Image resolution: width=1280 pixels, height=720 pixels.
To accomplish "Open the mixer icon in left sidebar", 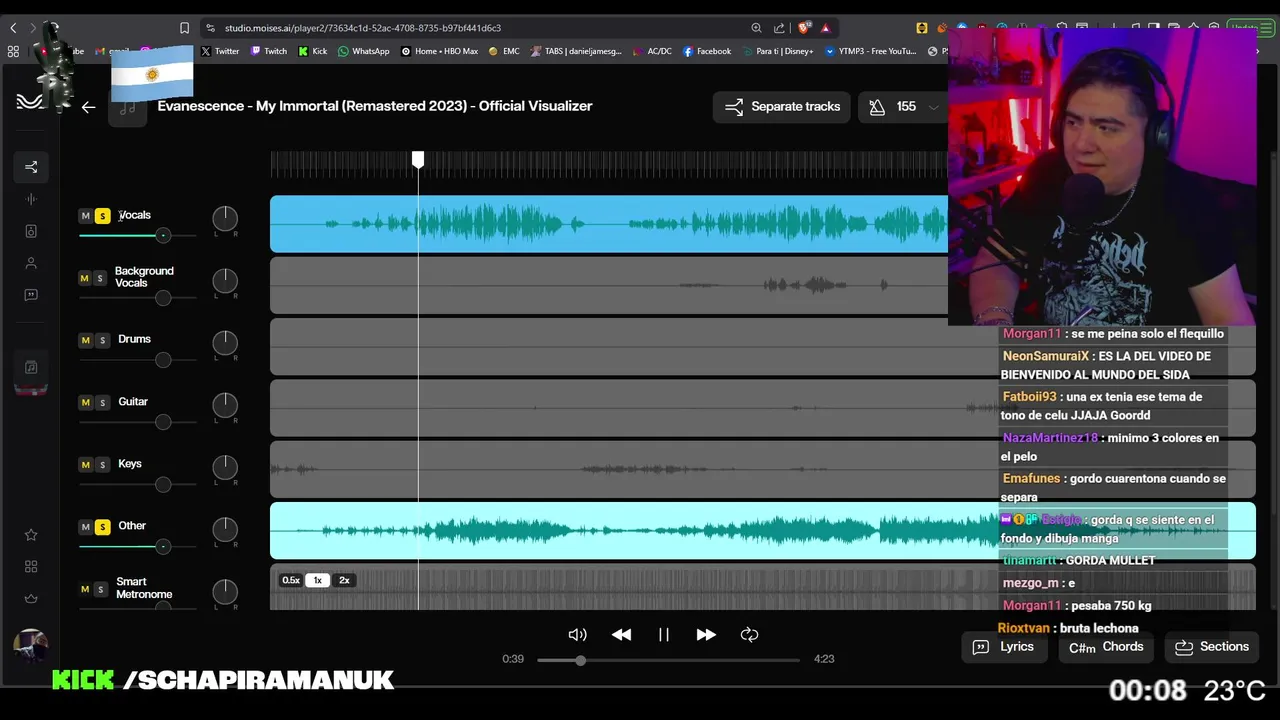I will click(31, 167).
